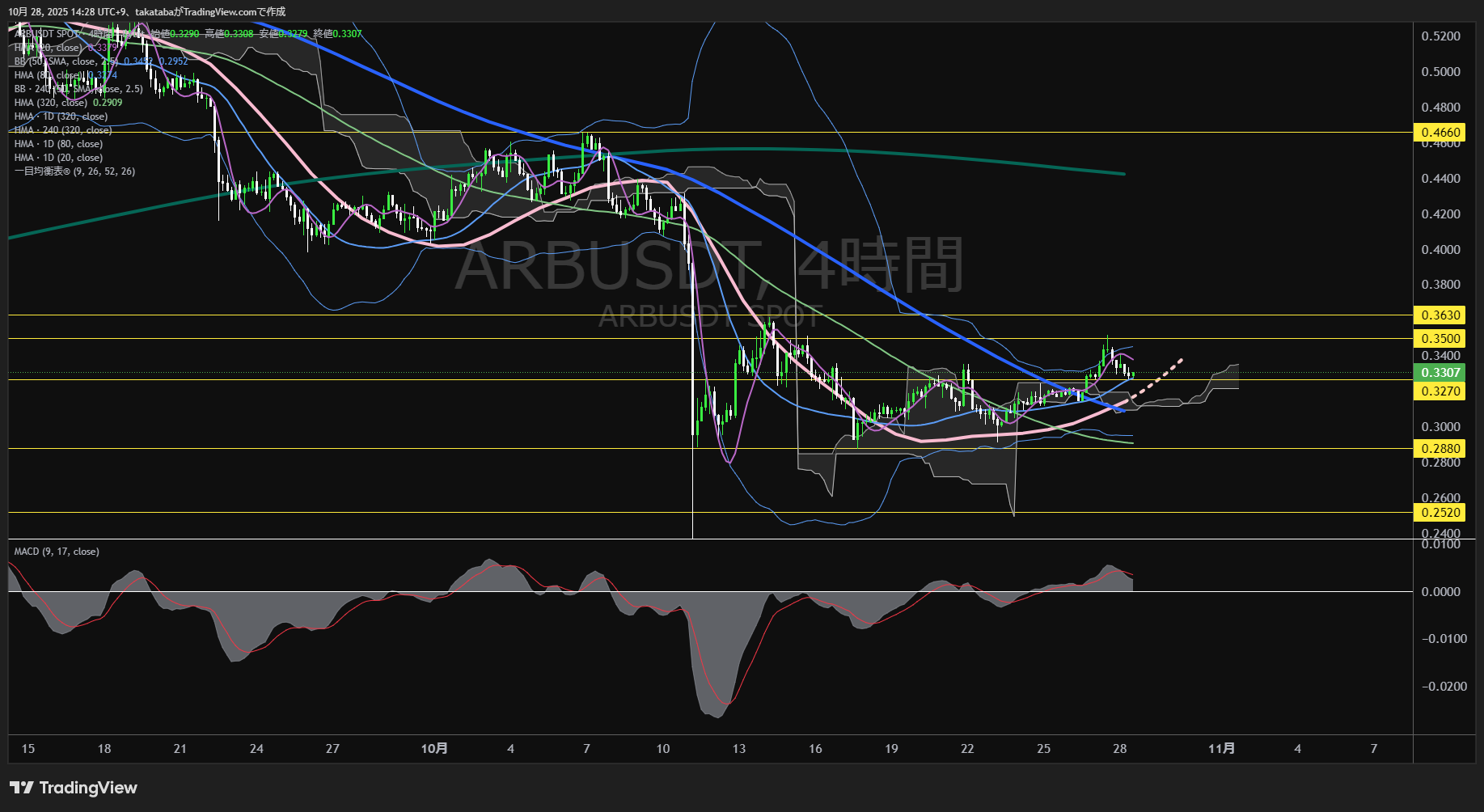Click the 11月 marker on time axis

tap(1221, 749)
